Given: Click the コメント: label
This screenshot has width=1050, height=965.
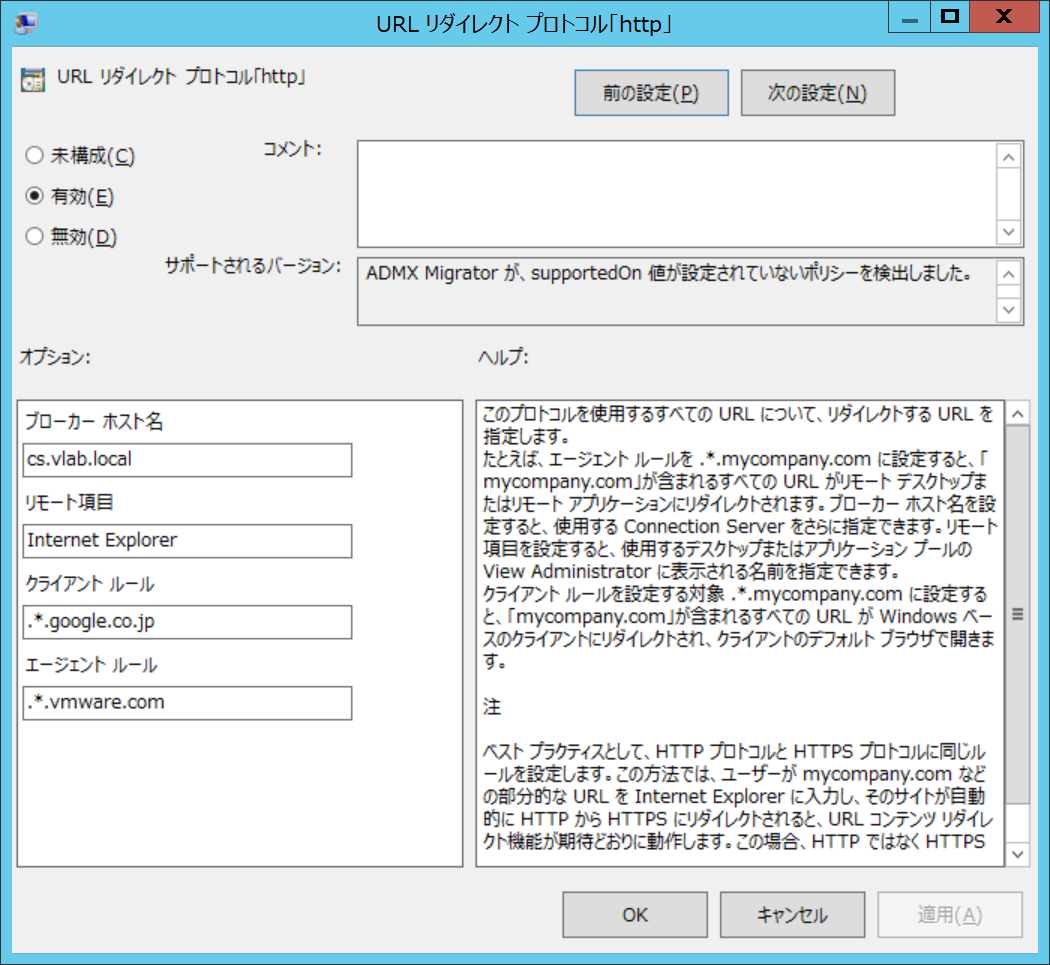Looking at the screenshot, I should point(293,149).
